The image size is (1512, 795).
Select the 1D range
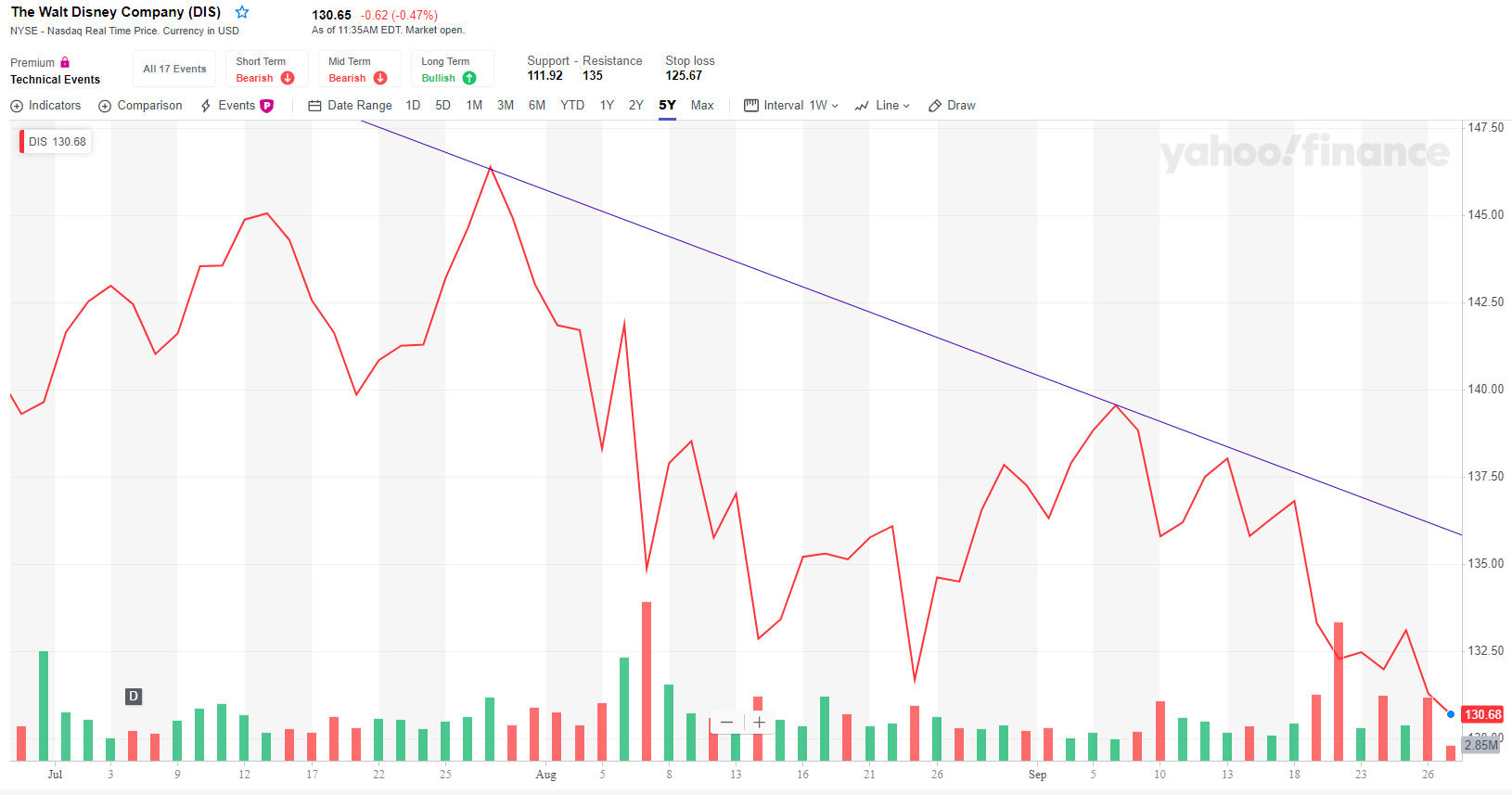coord(413,106)
